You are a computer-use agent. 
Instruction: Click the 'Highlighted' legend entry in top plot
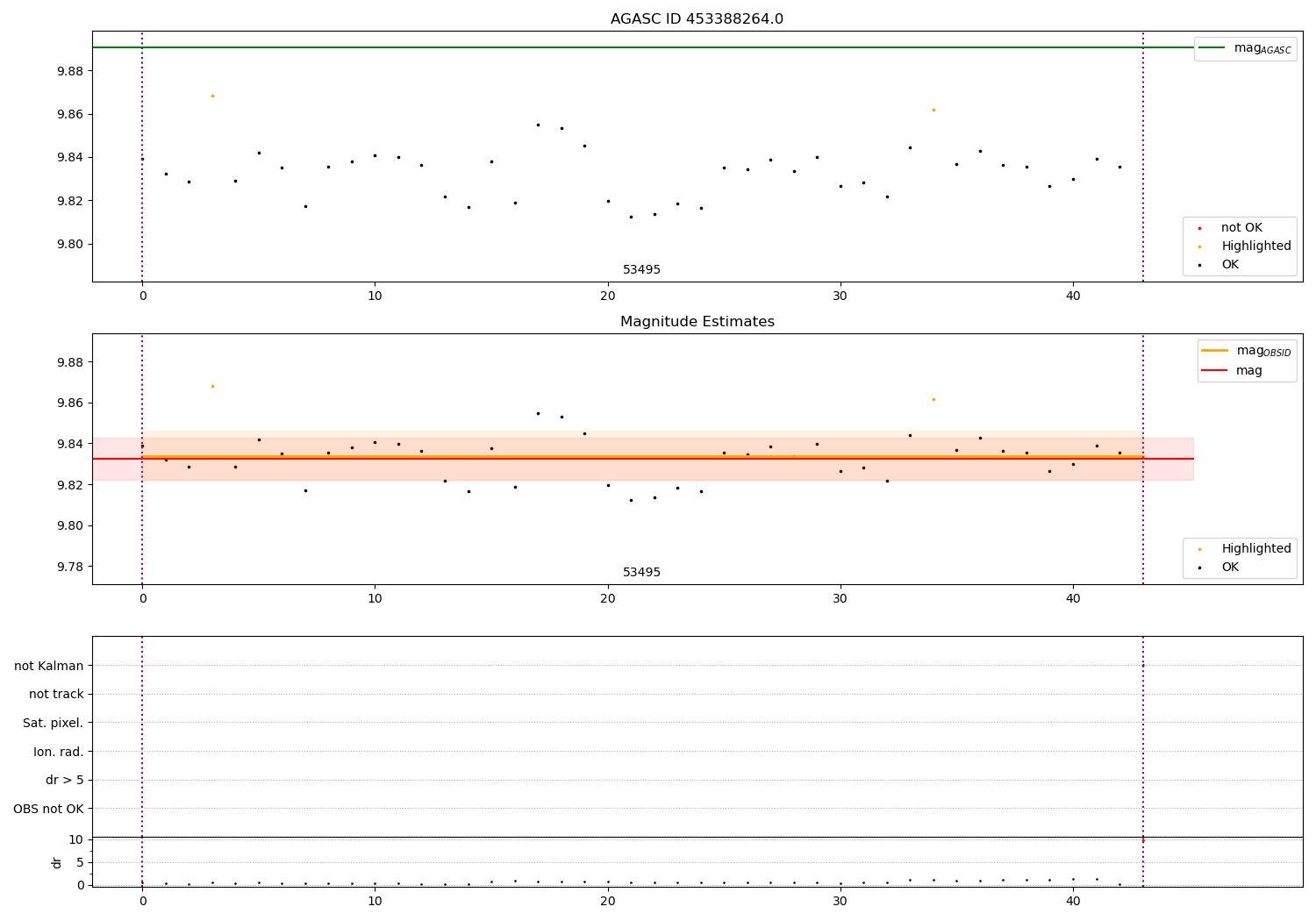coord(1244,246)
